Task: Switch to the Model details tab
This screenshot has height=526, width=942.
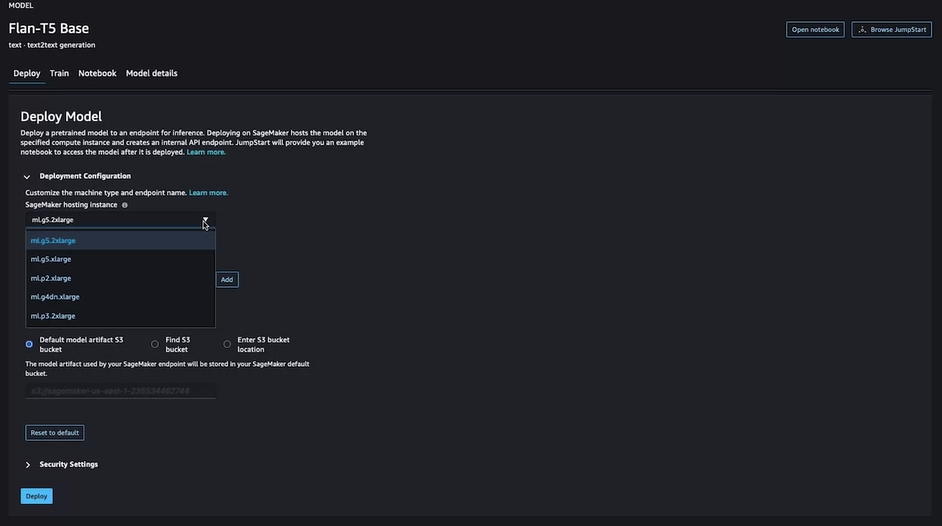Action: pos(151,73)
